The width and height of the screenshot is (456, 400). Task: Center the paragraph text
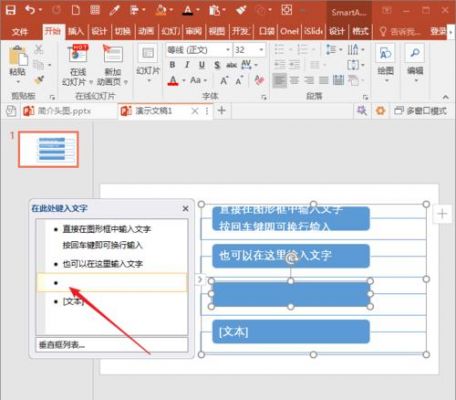[x=294, y=80]
